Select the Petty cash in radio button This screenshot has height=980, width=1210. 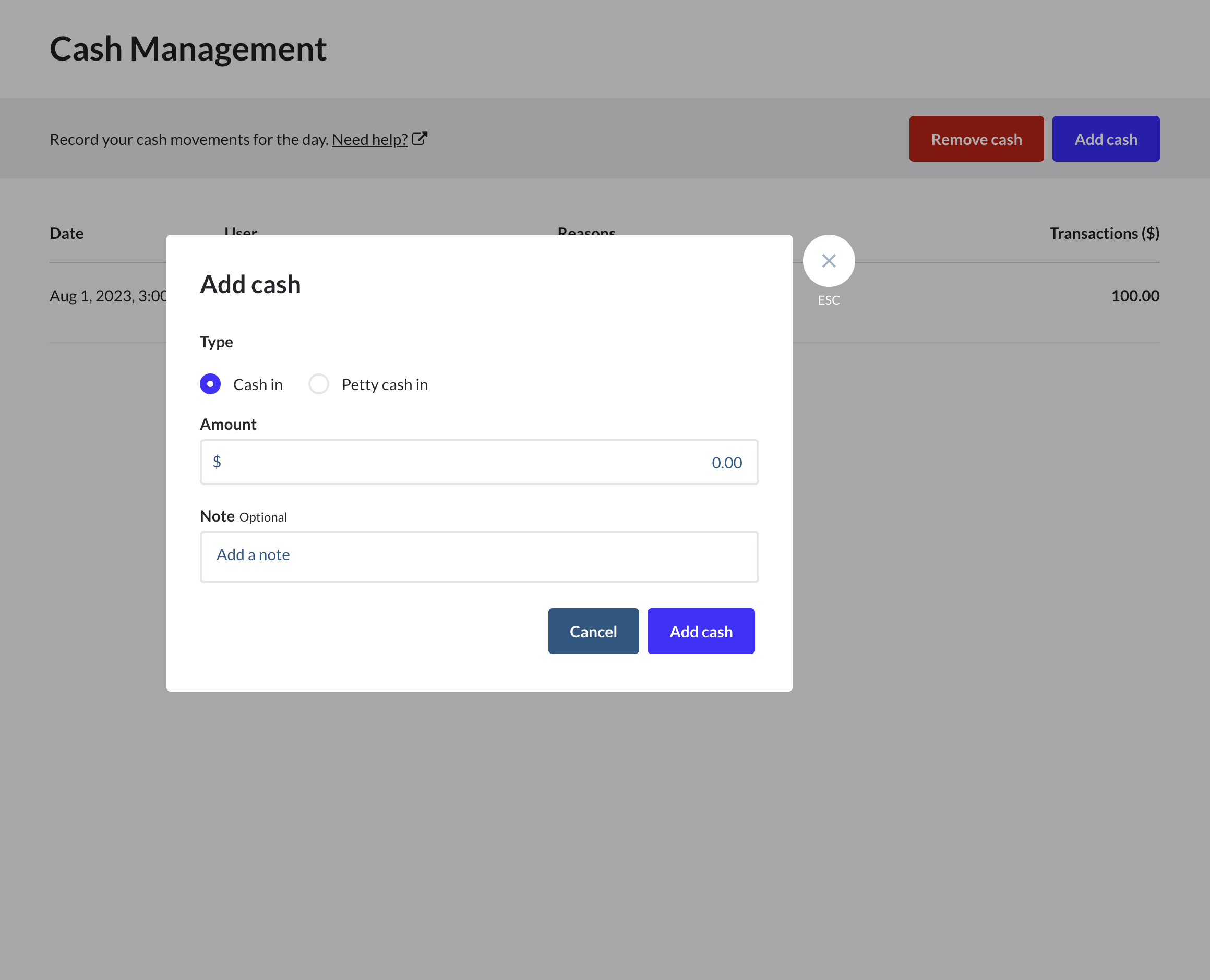[x=318, y=384]
